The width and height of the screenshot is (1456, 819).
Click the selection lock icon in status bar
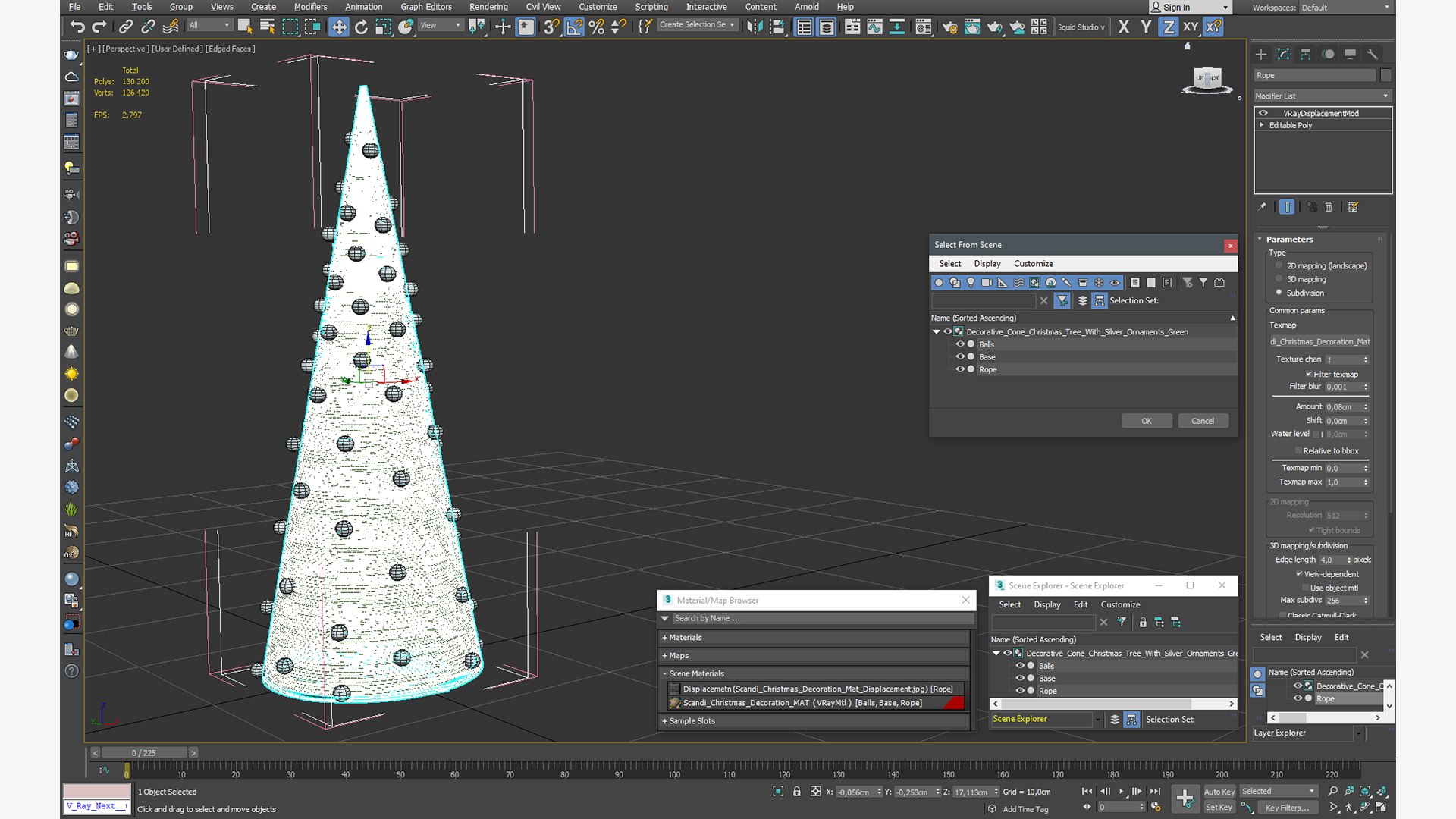(797, 791)
